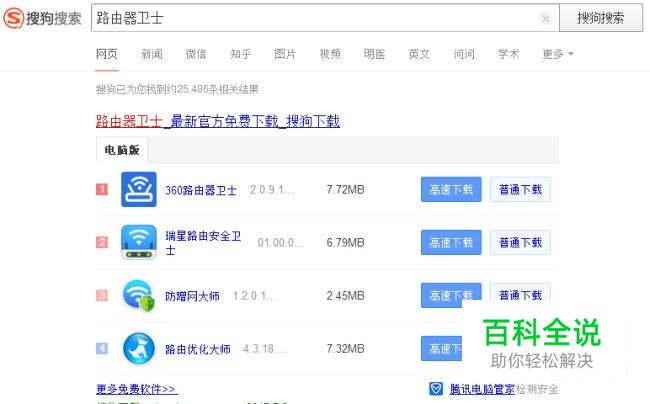The image size is (650, 404).
Task: Click the 腾讯电脑管家 shield icon
Action: [436, 389]
